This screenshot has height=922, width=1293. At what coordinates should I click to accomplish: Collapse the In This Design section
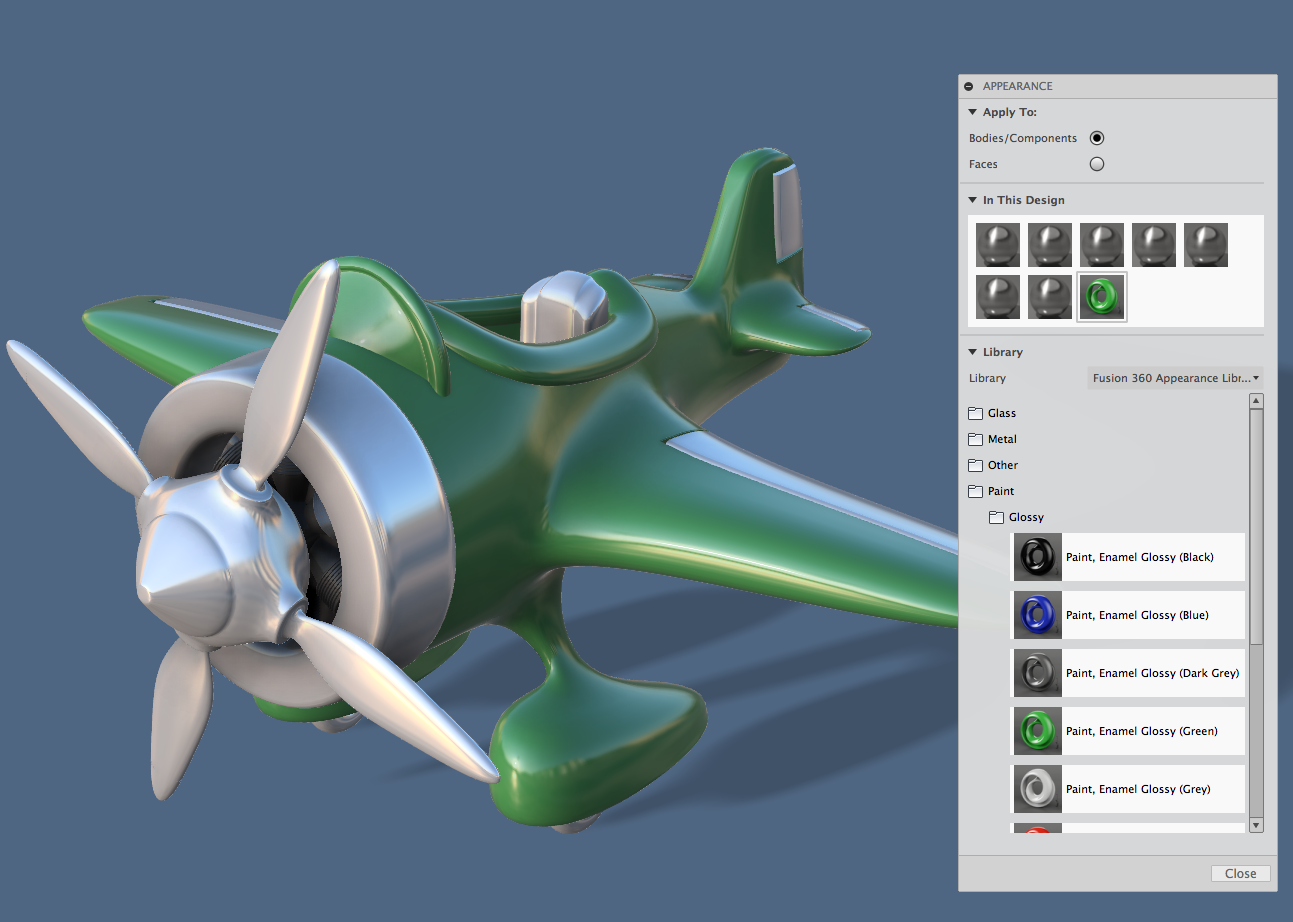[x=972, y=200]
